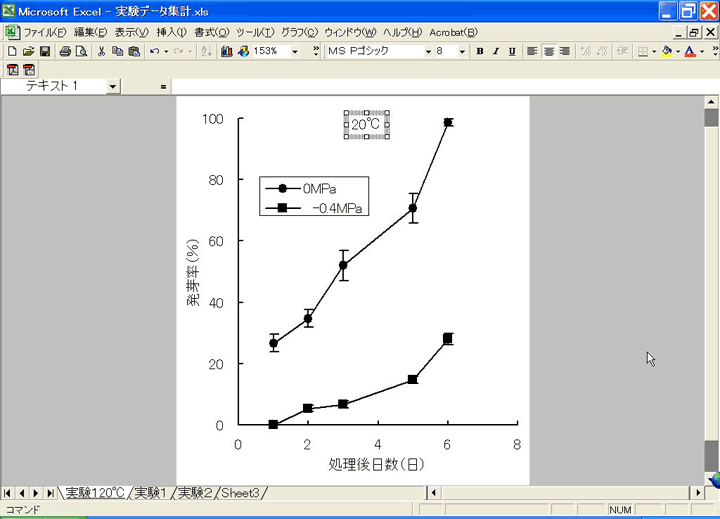Click the Undo arrow icon
The width and height of the screenshot is (720, 519).
point(153,51)
